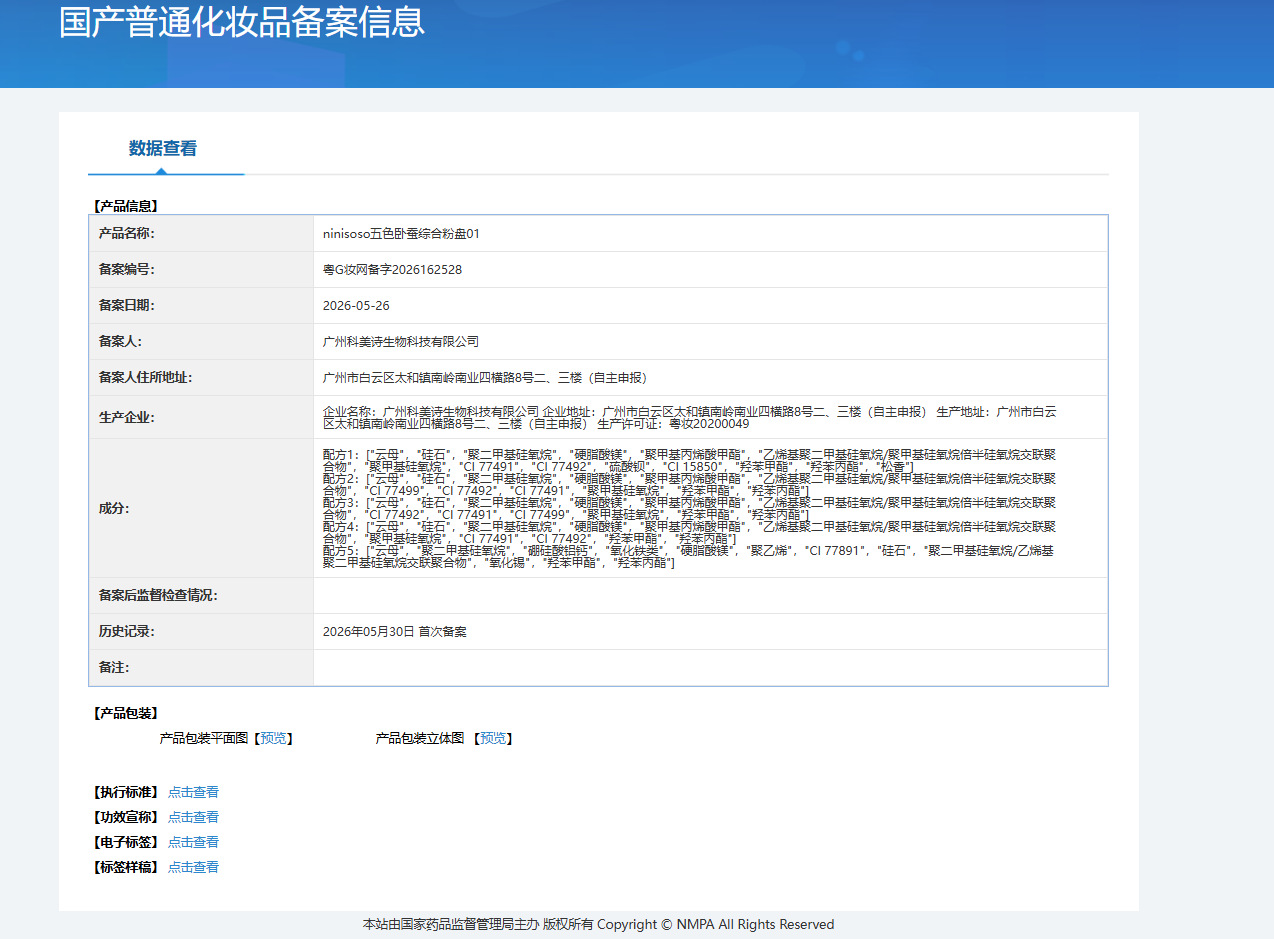Image resolution: width=1274 pixels, height=939 pixels.
Task: Select filing date 2026-05-26
Action: tap(356, 306)
